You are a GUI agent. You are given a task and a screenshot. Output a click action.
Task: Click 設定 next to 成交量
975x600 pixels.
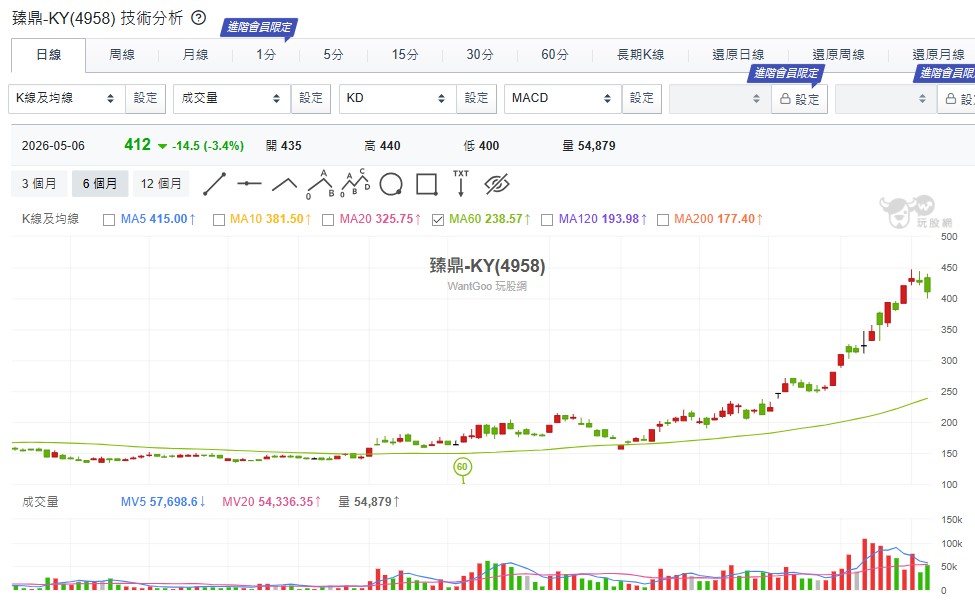tap(311, 99)
